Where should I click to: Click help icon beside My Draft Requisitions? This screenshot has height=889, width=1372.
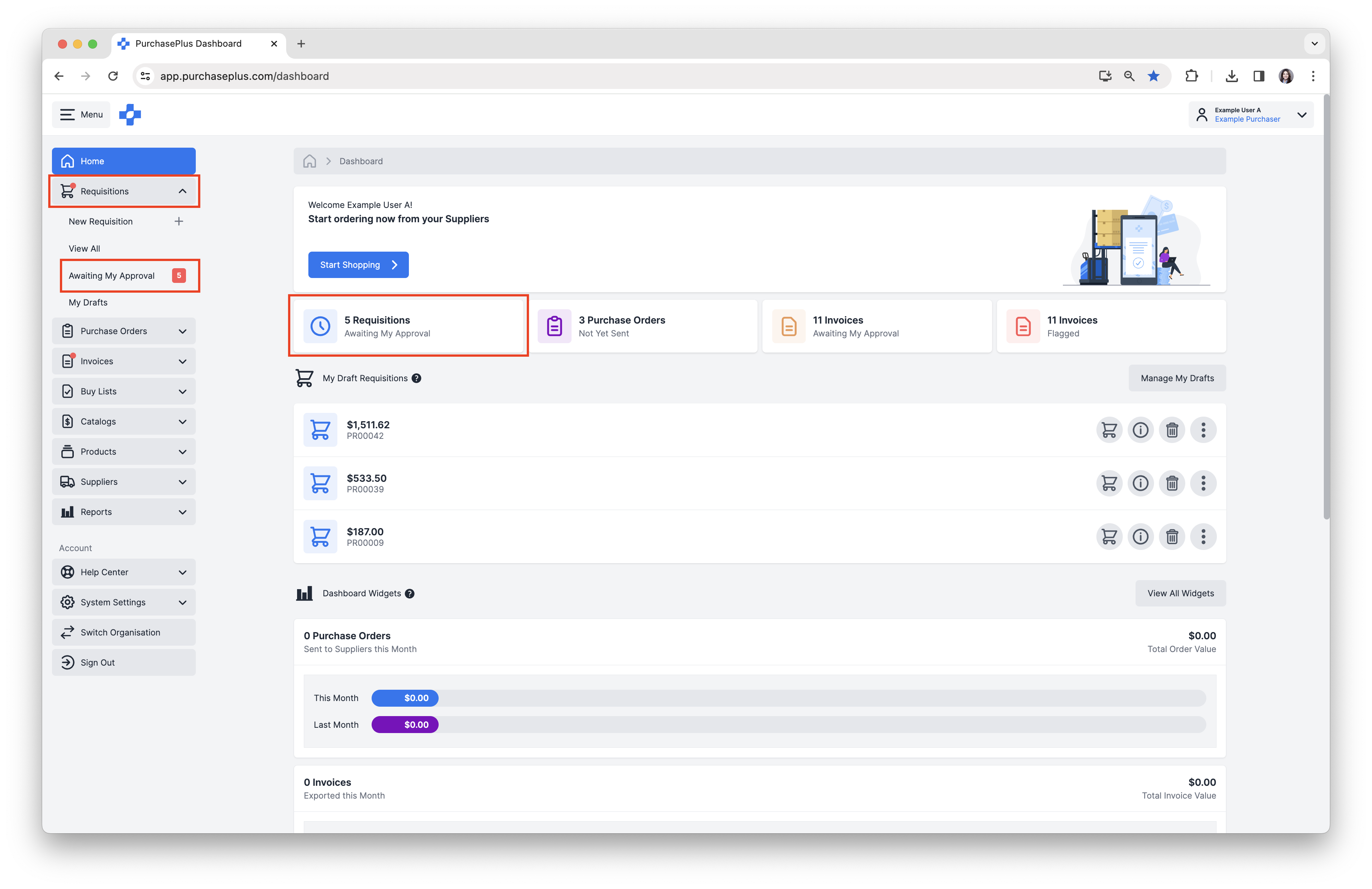coord(416,379)
